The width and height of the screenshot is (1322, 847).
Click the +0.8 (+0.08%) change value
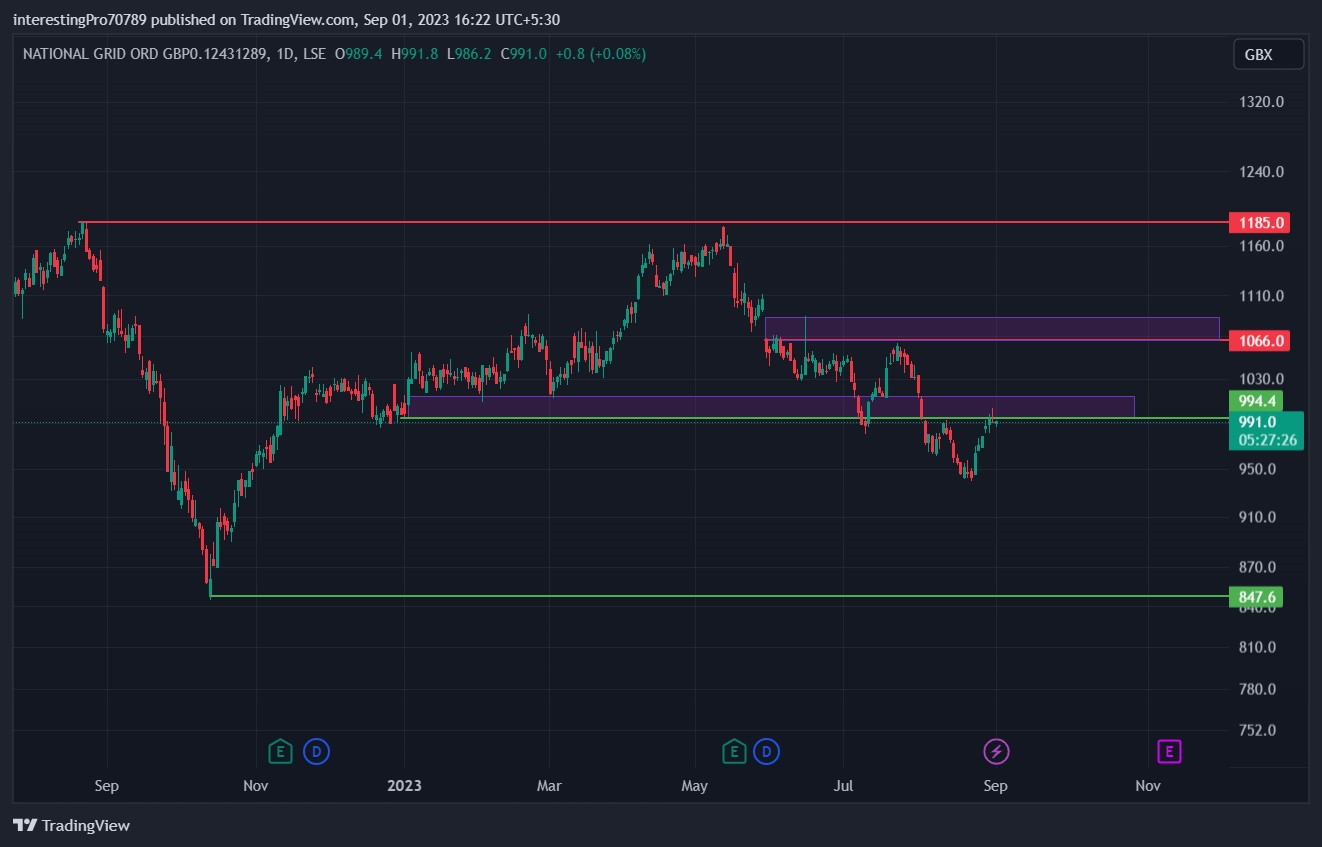pyautogui.click(x=601, y=54)
